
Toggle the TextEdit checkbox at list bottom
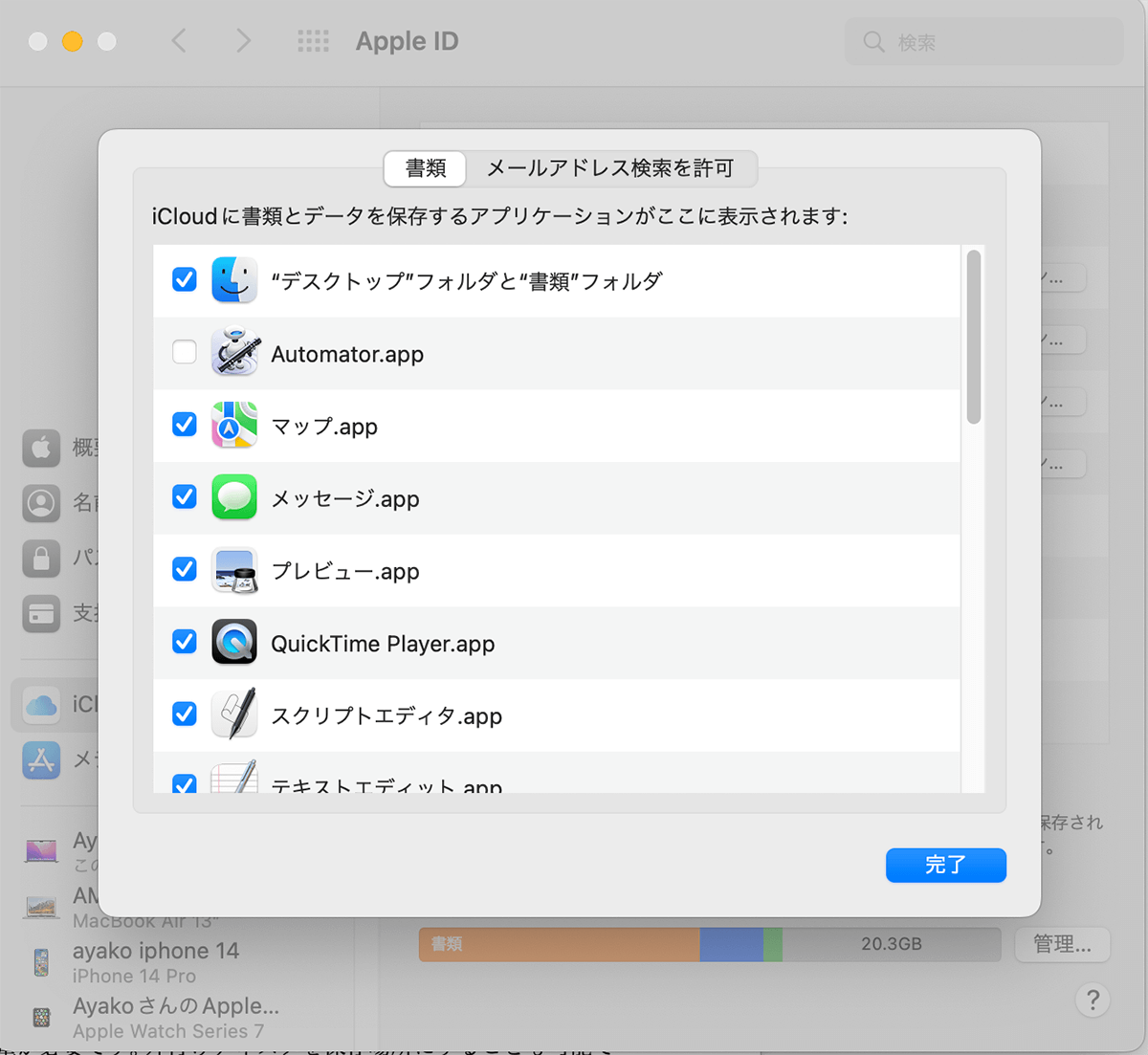coord(185,783)
